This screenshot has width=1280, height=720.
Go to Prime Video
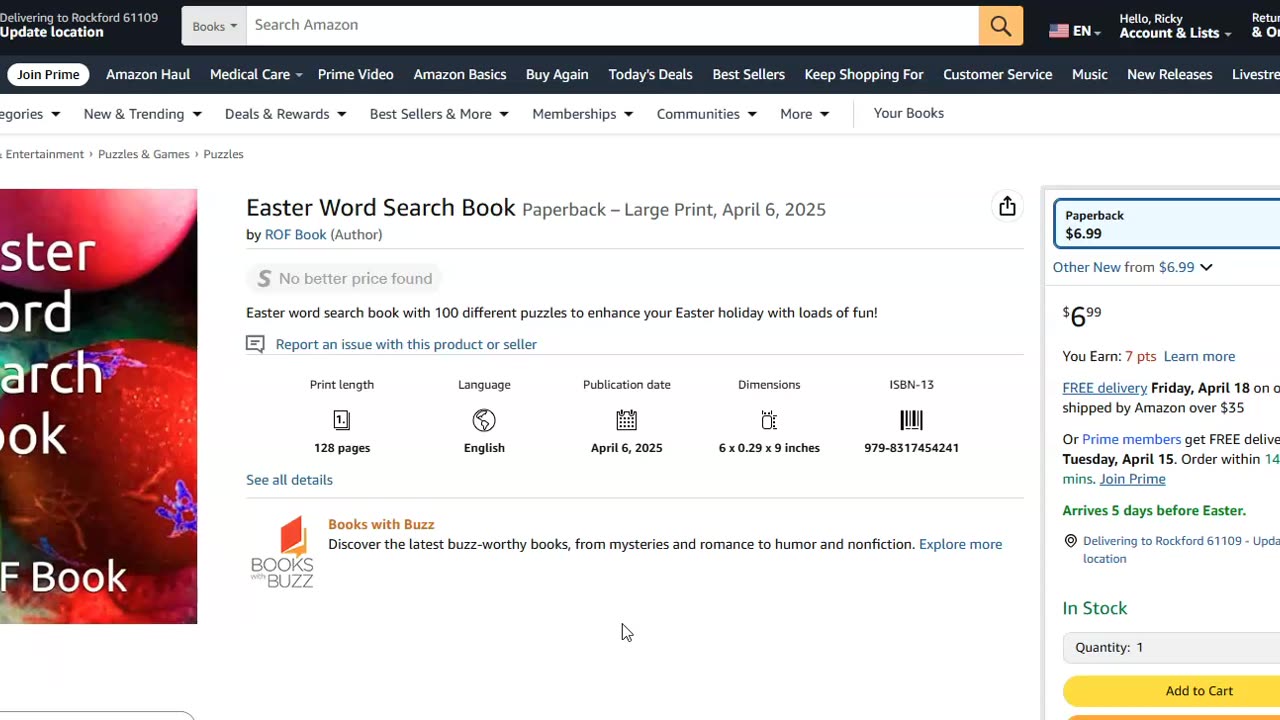(x=355, y=74)
